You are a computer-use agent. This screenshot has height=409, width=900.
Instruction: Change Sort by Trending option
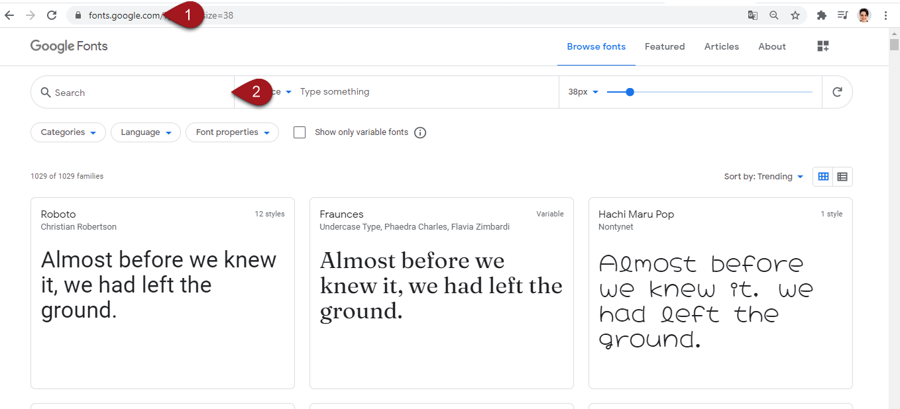point(764,177)
